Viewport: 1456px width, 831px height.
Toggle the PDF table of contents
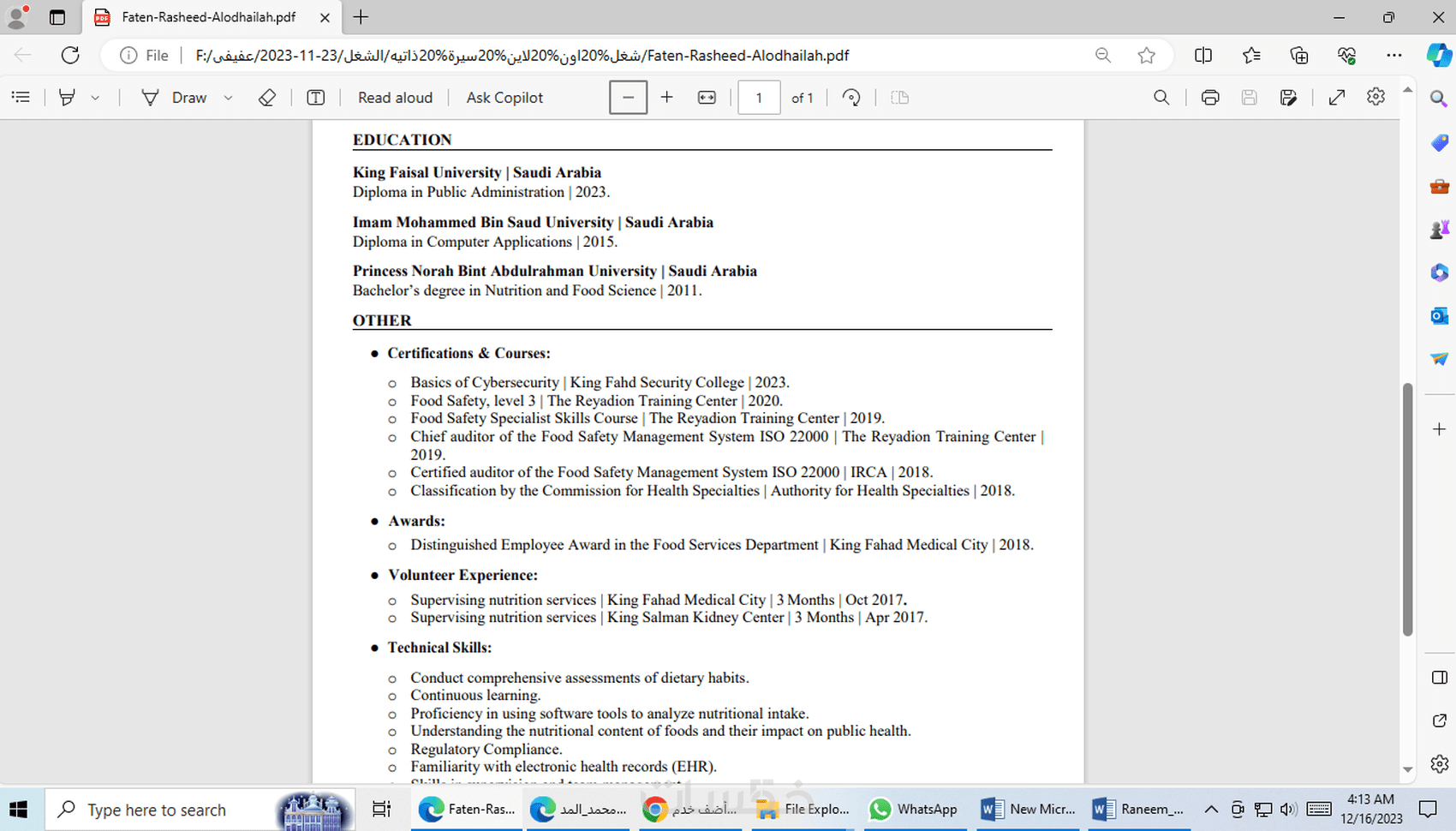click(x=21, y=98)
